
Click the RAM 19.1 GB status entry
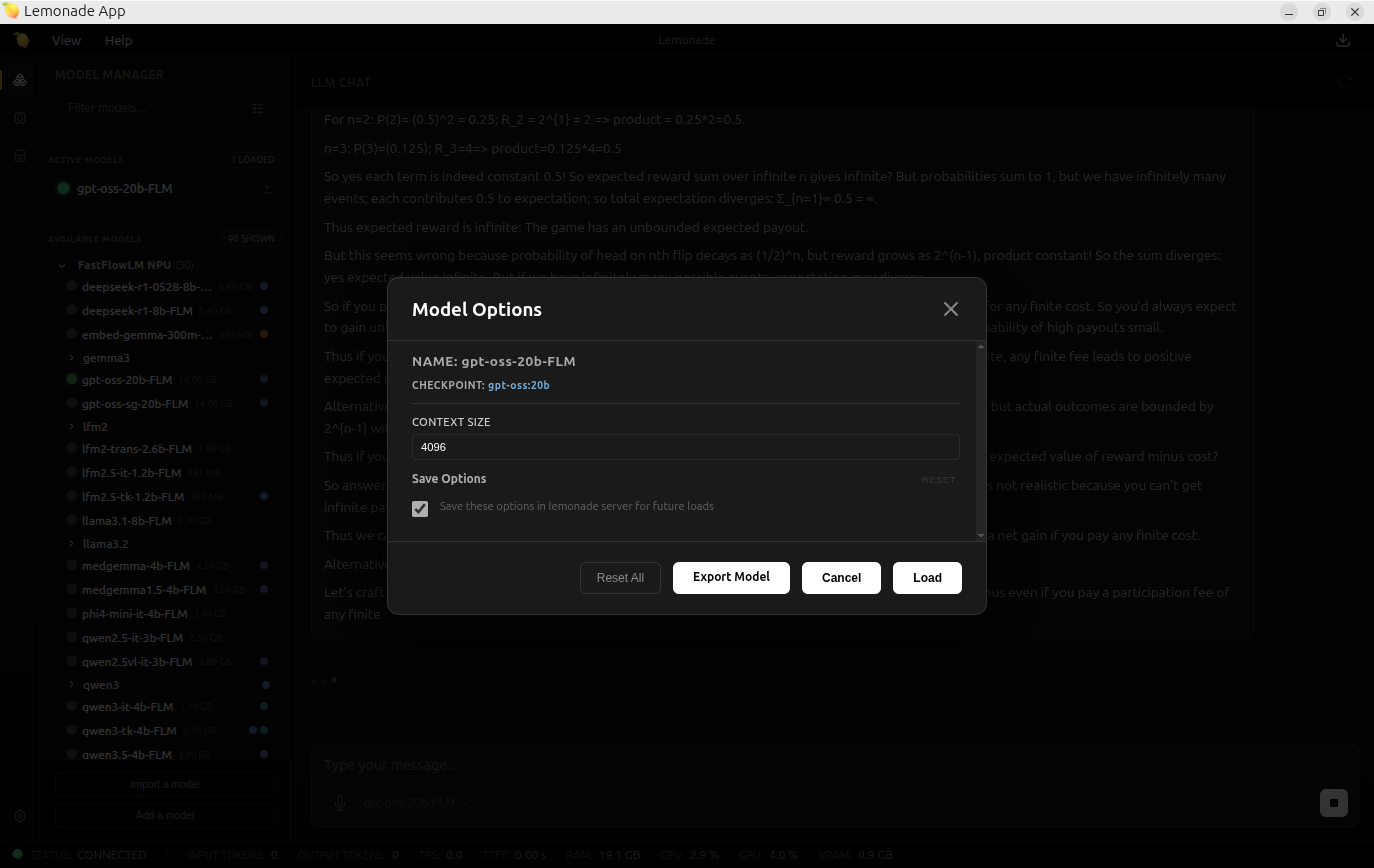pyautogui.click(x=602, y=856)
